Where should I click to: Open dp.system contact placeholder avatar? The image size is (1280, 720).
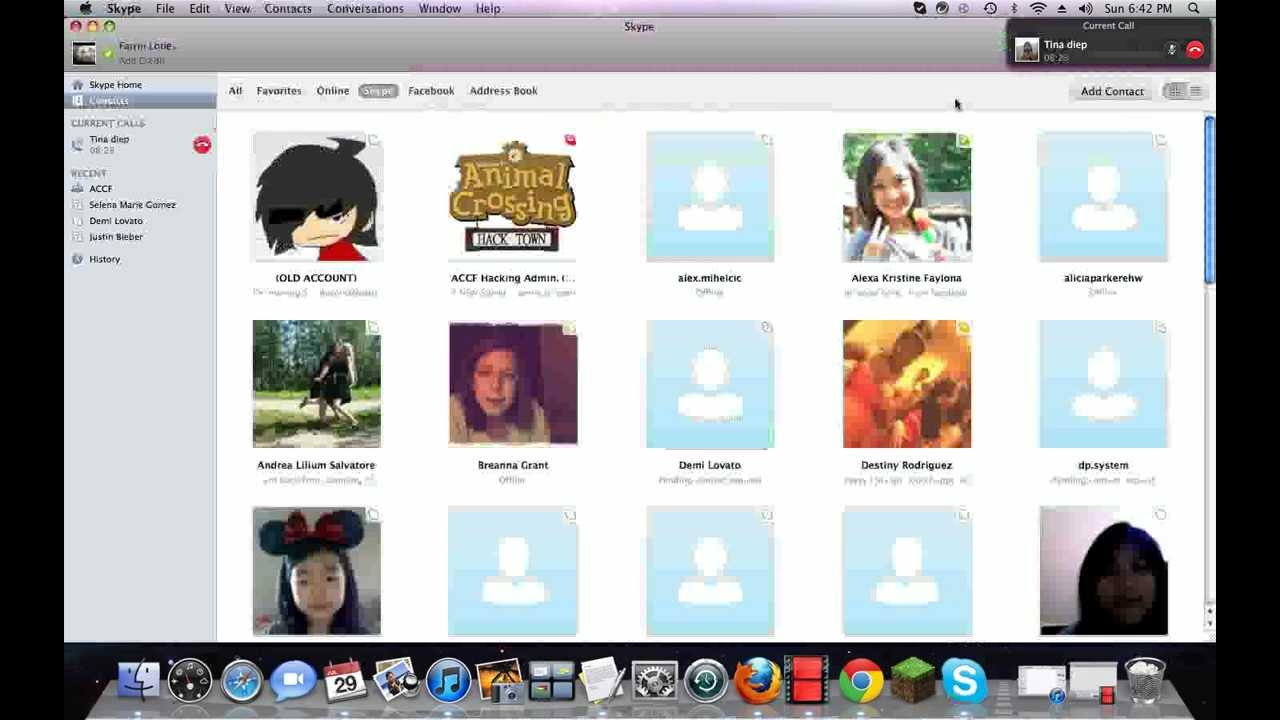point(1104,384)
